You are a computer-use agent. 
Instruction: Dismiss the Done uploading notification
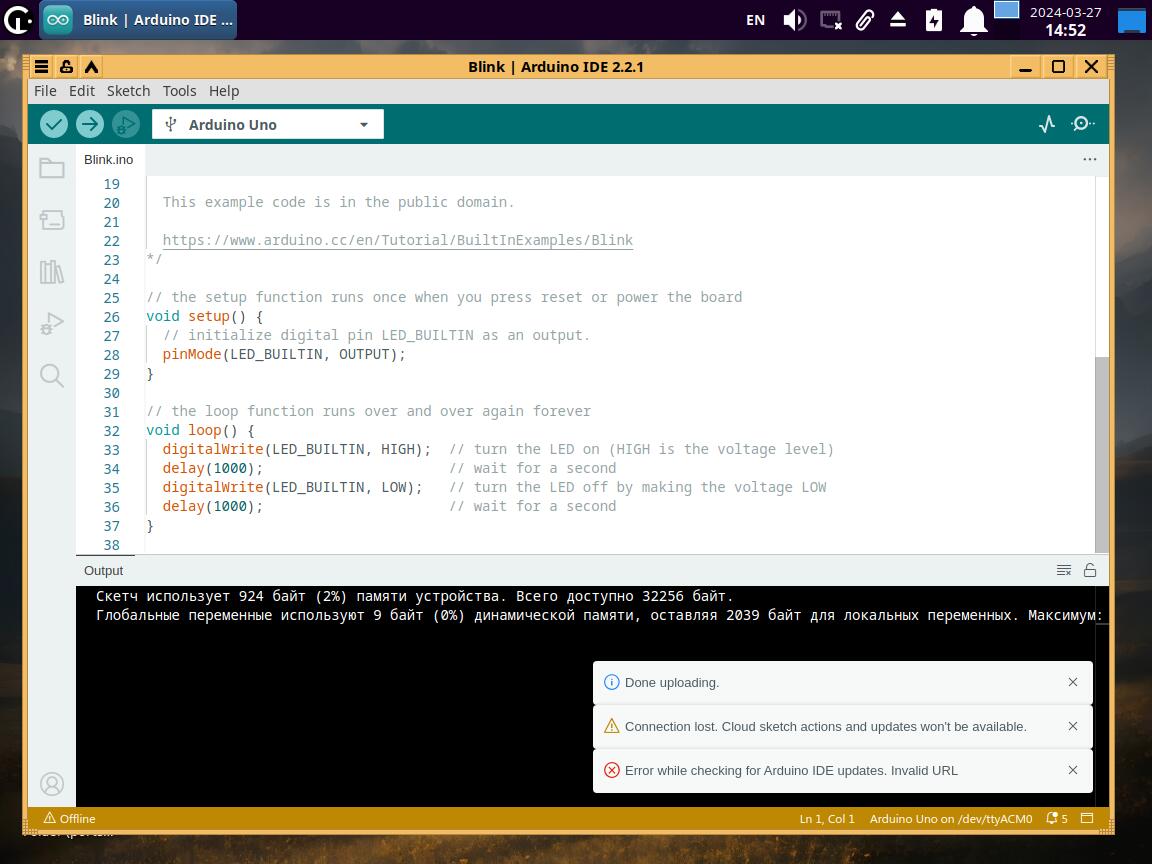(1073, 683)
